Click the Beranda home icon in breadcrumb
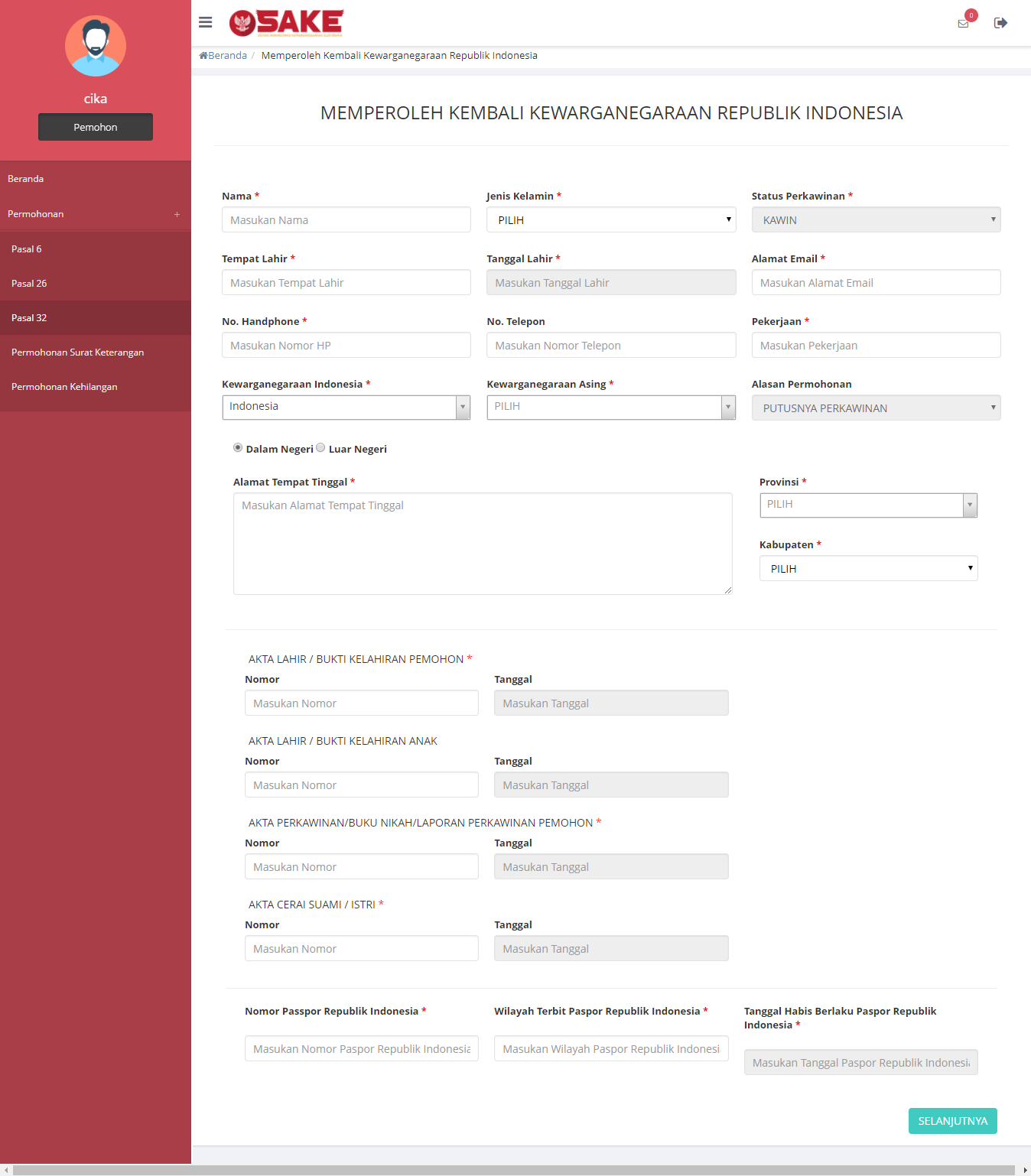 [x=203, y=55]
